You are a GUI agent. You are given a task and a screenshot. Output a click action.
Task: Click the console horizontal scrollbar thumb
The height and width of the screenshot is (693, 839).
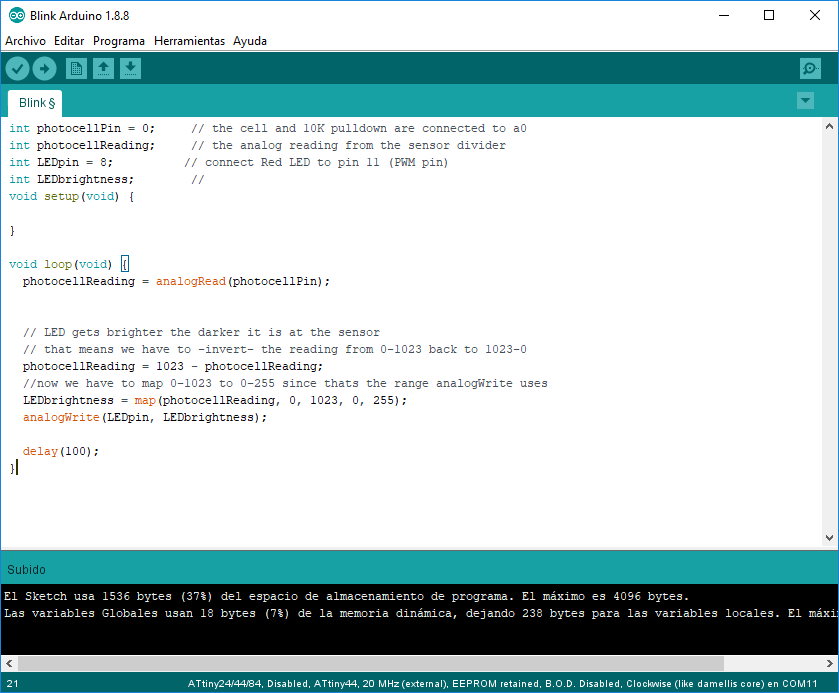[371, 664]
